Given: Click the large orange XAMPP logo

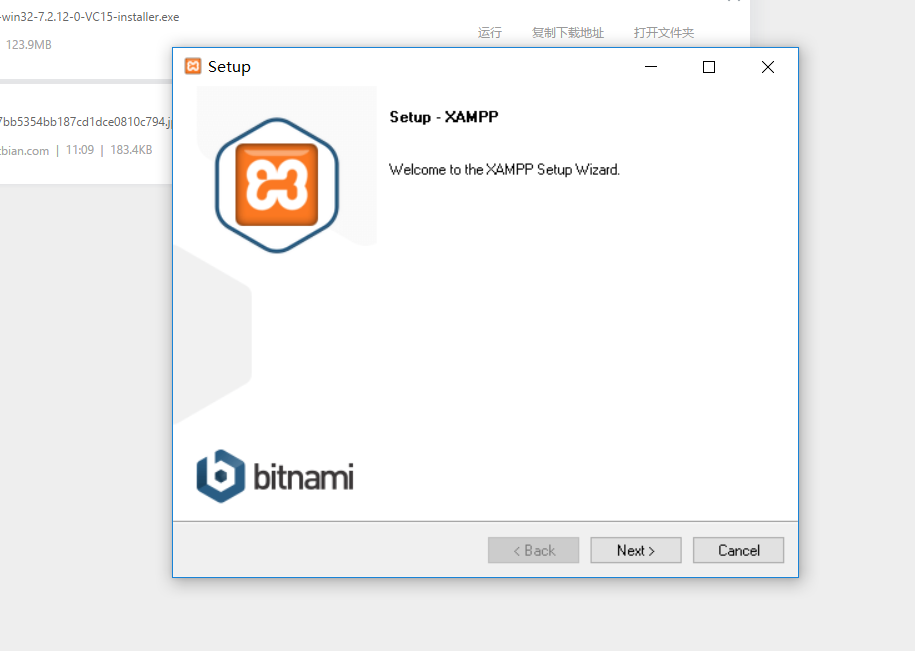Looking at the screenshot, I should (x=277, y=185).
